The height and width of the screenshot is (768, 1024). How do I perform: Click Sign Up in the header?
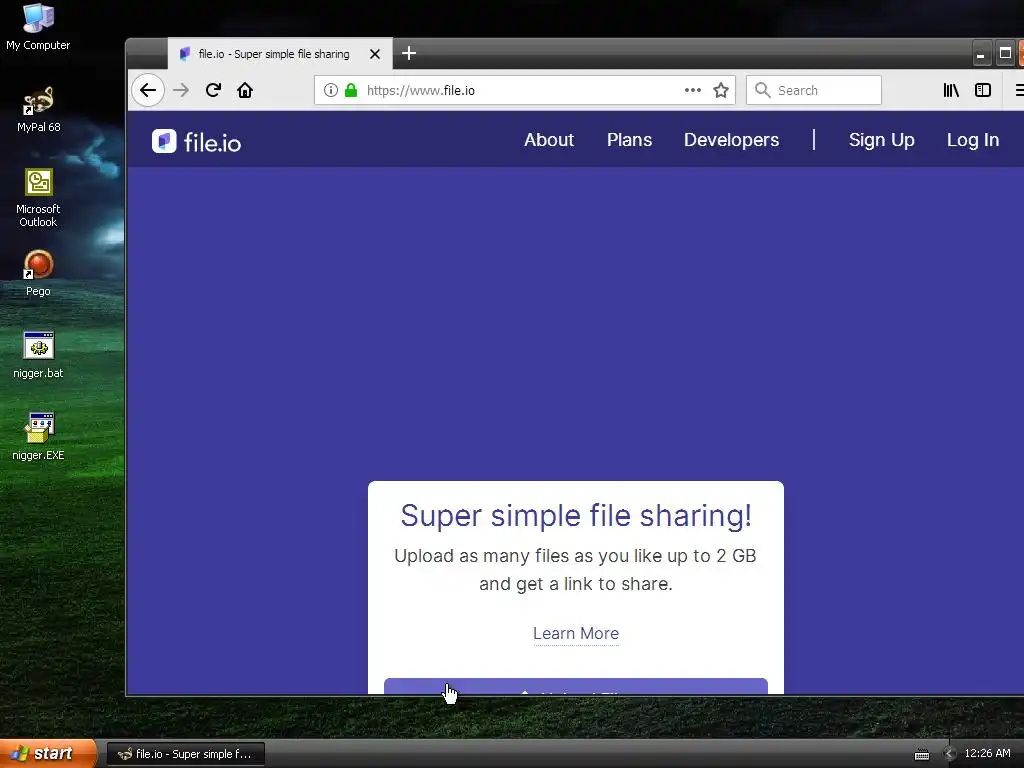[882, 140]
